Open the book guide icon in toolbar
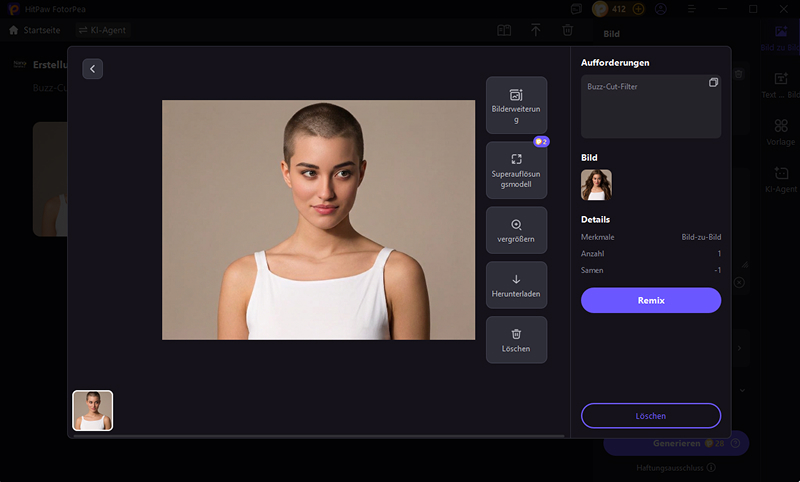The width and height of the screenshot is (800, 482). pos(504,31)
